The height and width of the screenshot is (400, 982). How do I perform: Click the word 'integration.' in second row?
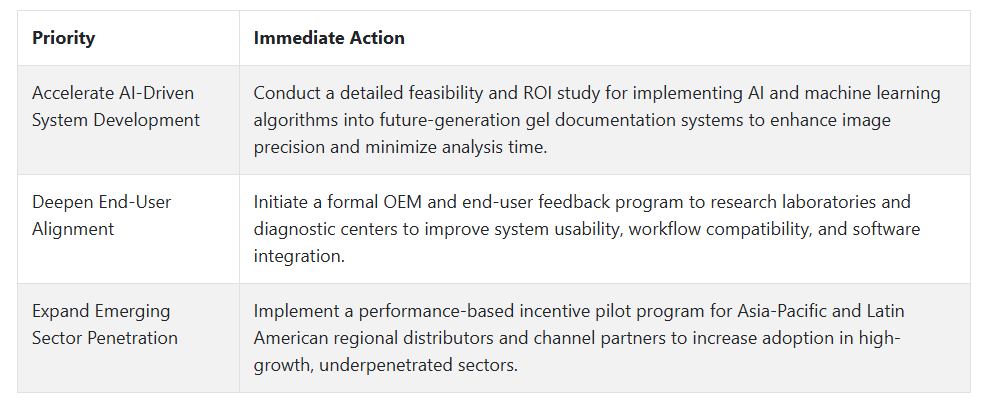pos(299,256)
